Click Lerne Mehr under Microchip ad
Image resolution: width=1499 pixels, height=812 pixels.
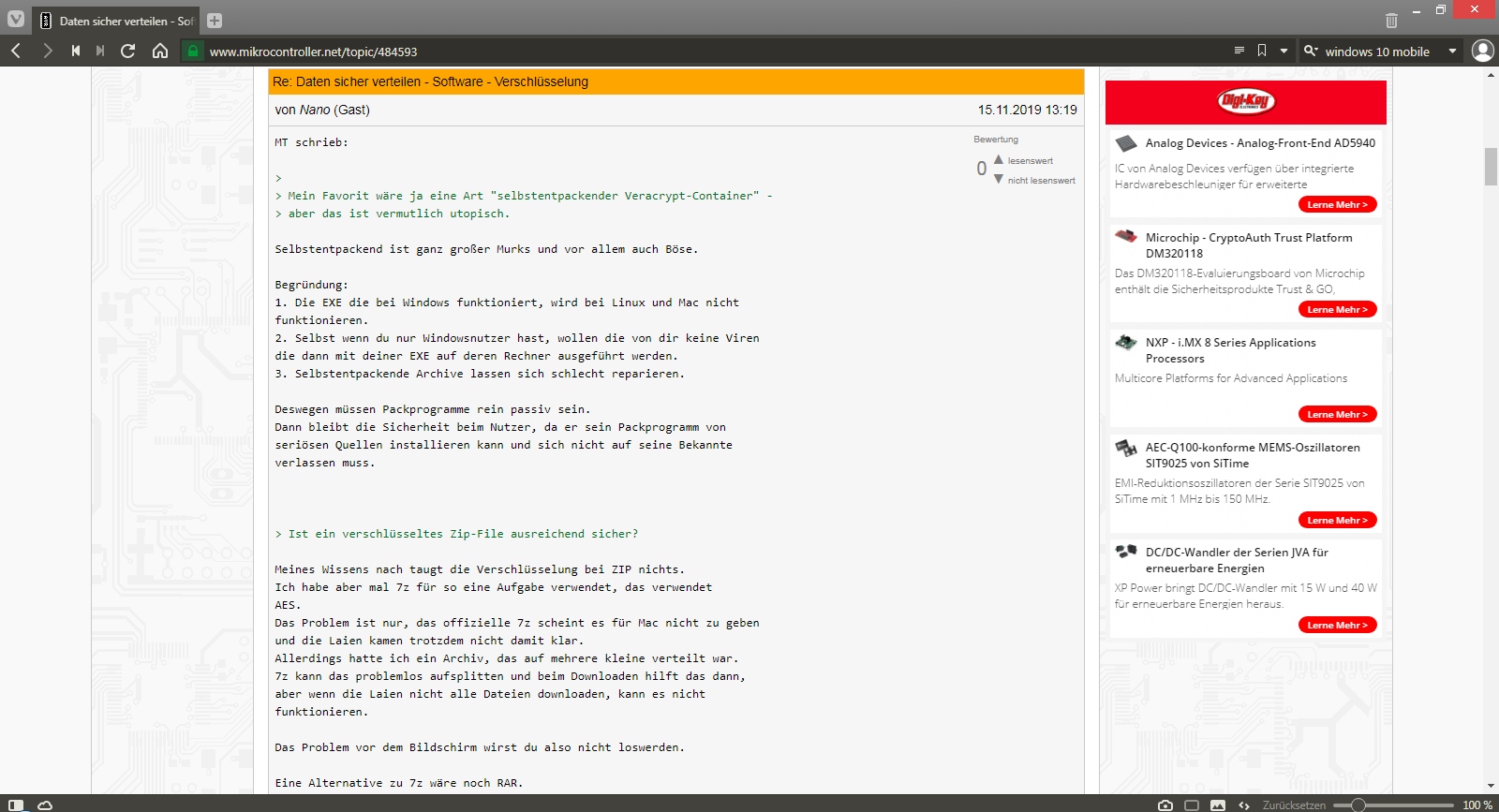(1337, 309)
